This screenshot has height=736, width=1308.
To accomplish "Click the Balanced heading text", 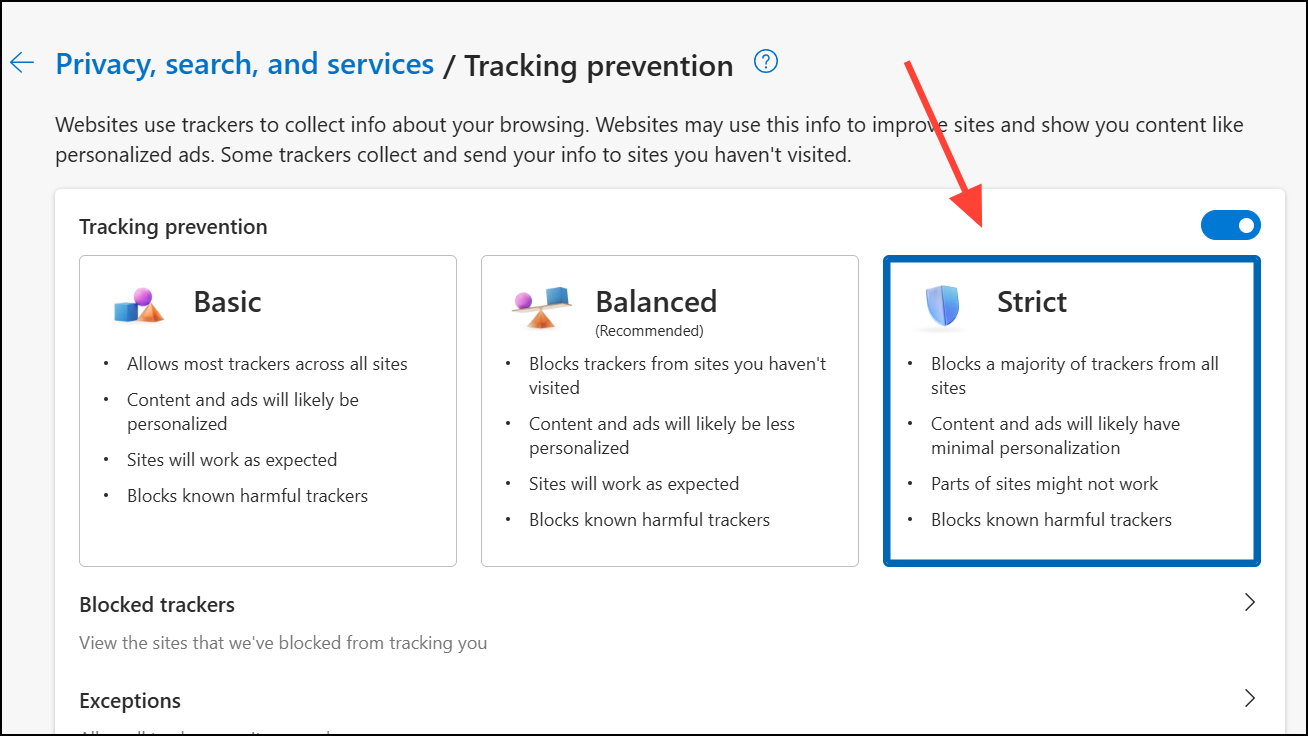I will coord(656,302).
